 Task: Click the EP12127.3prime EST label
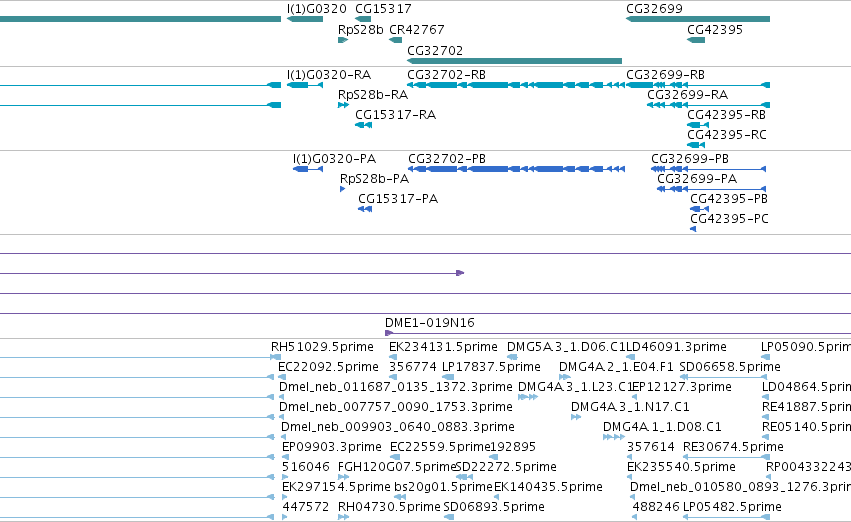point(682,387)
